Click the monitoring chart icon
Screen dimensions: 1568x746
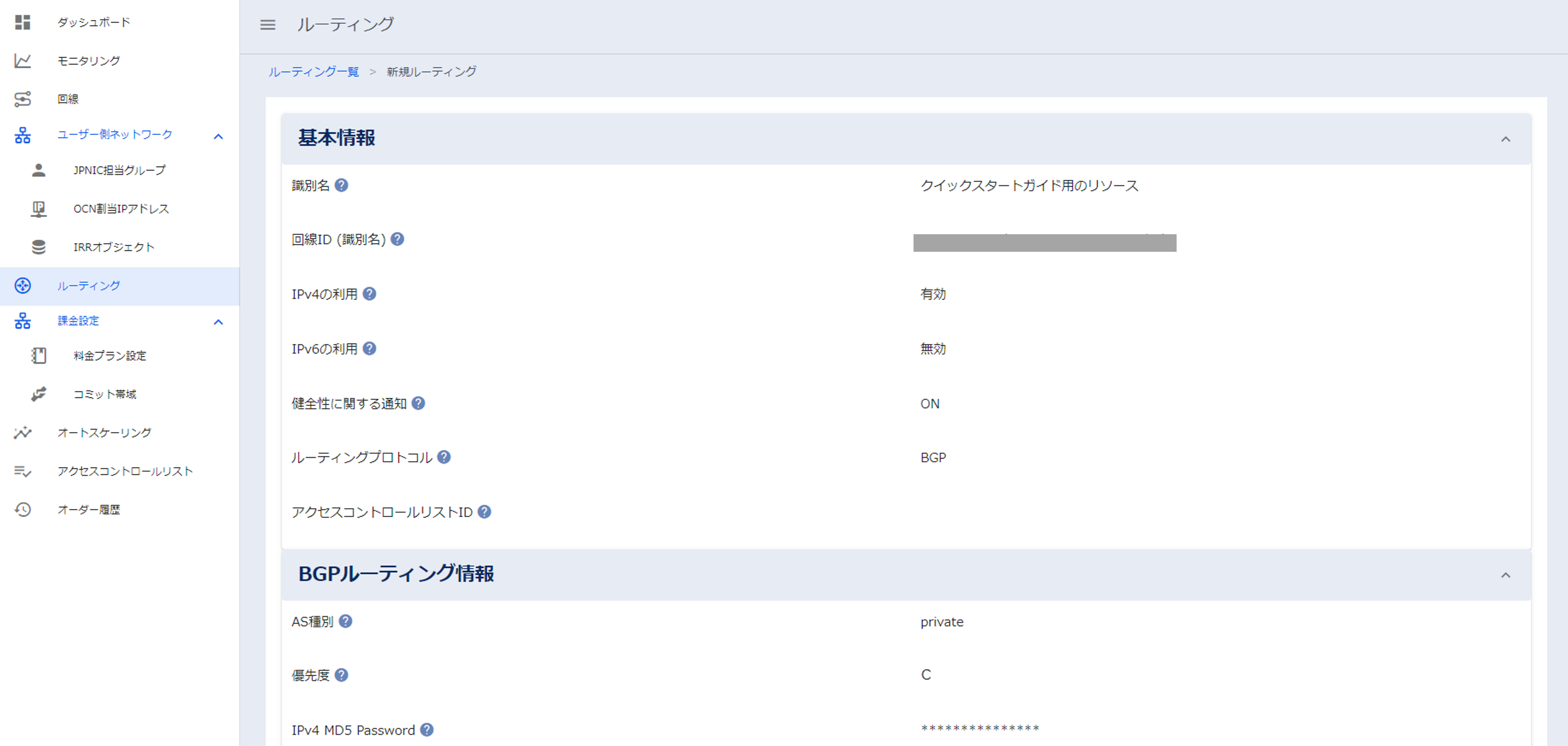(22, 61)
